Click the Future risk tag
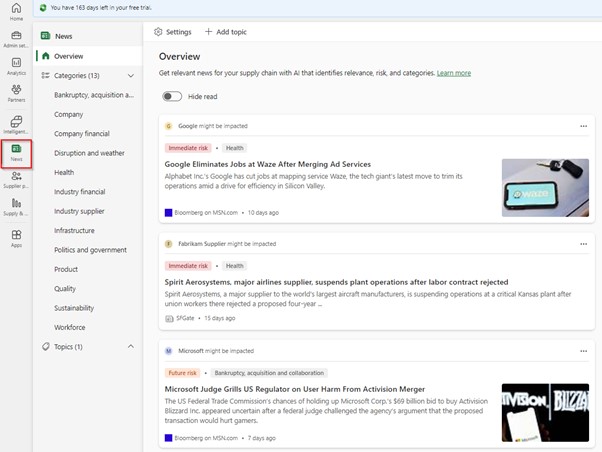Image resolution: width=602 pixels, height=452 pixels. click(x=182, y=373)
